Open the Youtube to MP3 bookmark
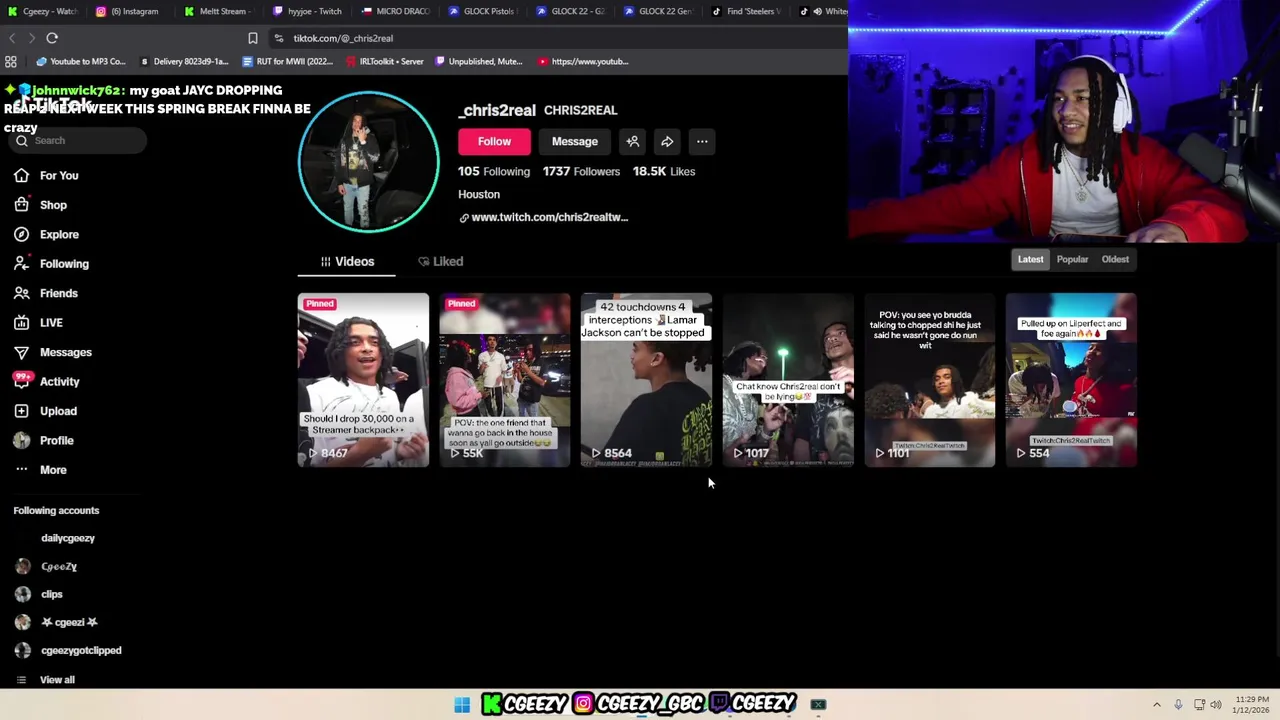Image resolution: width=1280 pixels, height=720 pixels. pyautogui.click(x=81, y=62)
